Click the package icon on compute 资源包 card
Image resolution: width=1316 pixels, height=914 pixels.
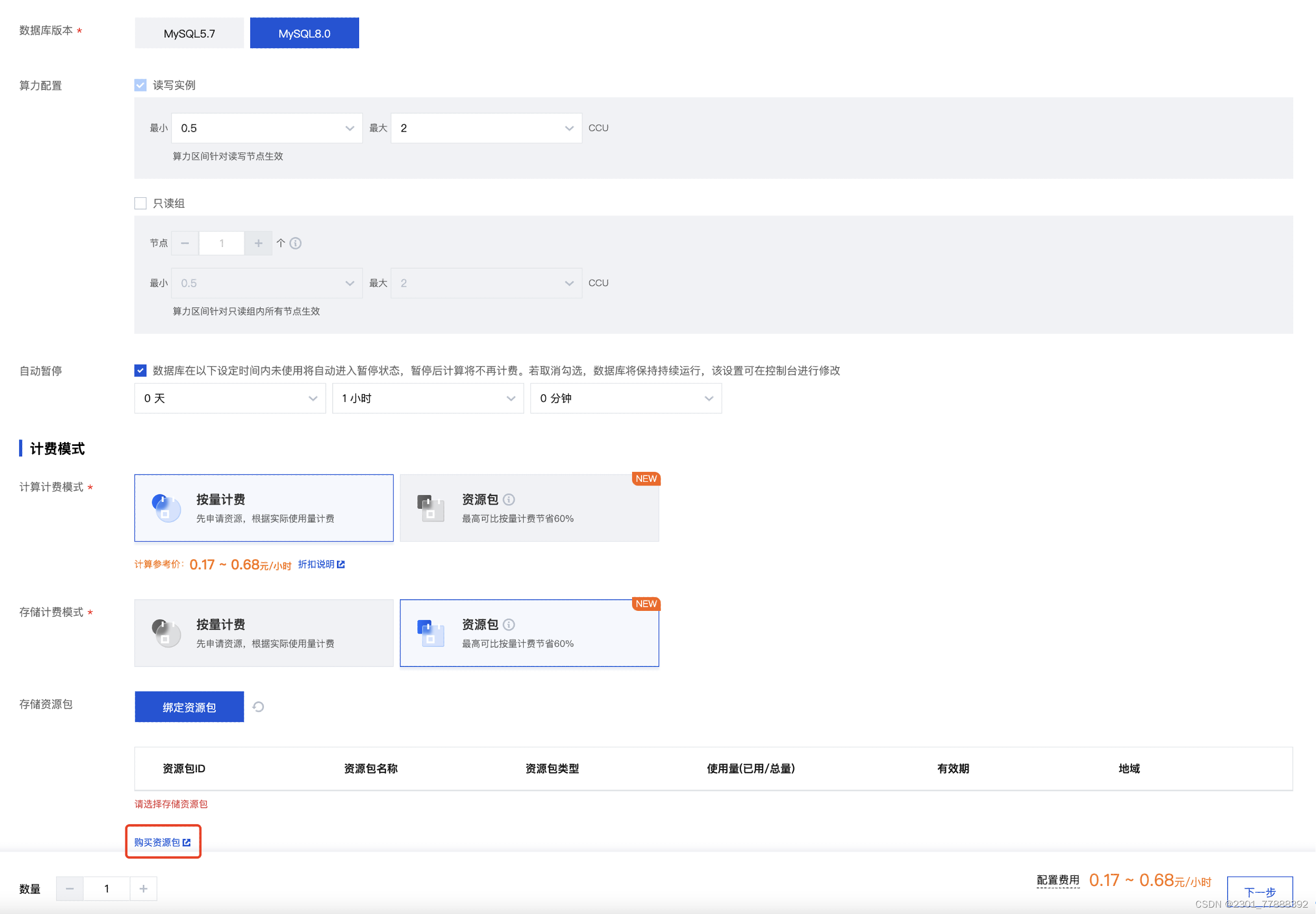coord(431,508)
